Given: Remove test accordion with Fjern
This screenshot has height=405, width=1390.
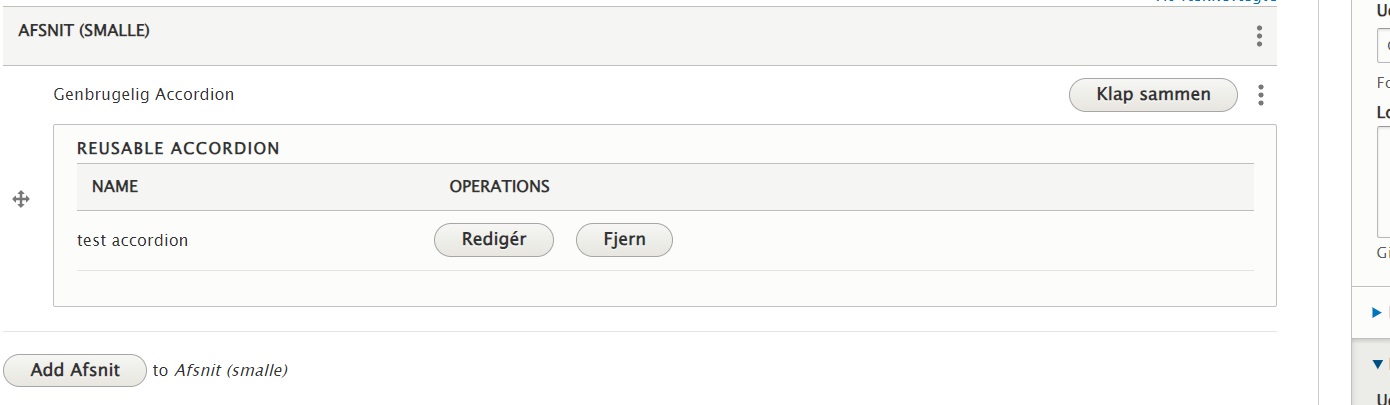Looking at the screenshot, I should pos(624,240).
